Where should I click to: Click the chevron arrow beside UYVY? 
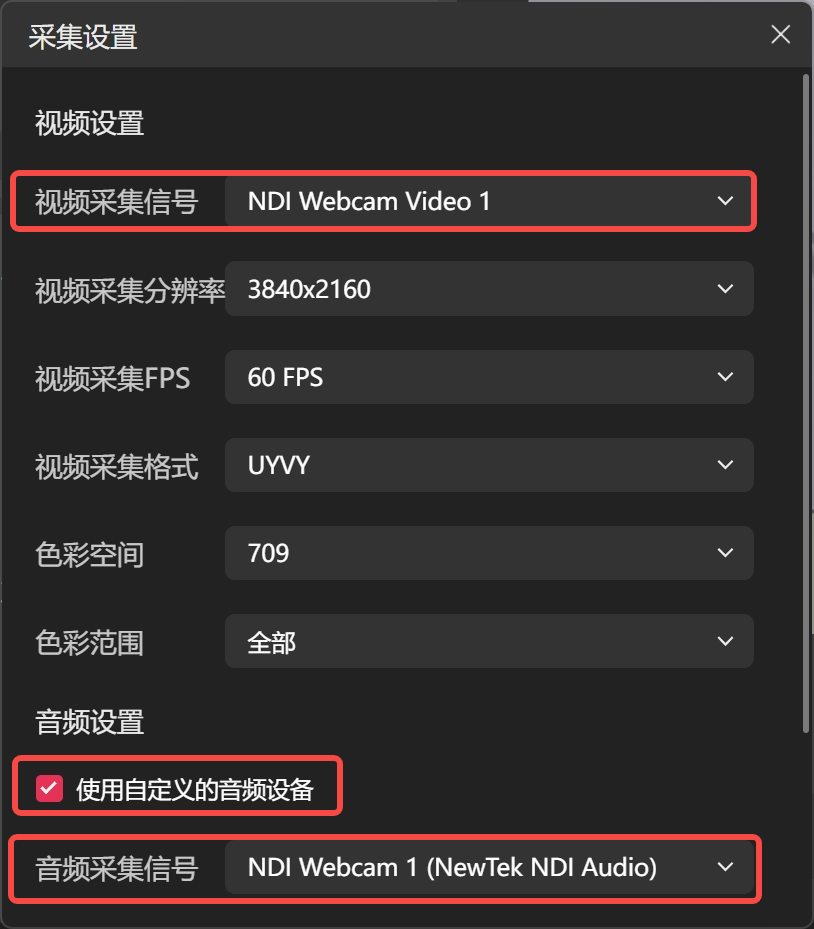[725, 464]
